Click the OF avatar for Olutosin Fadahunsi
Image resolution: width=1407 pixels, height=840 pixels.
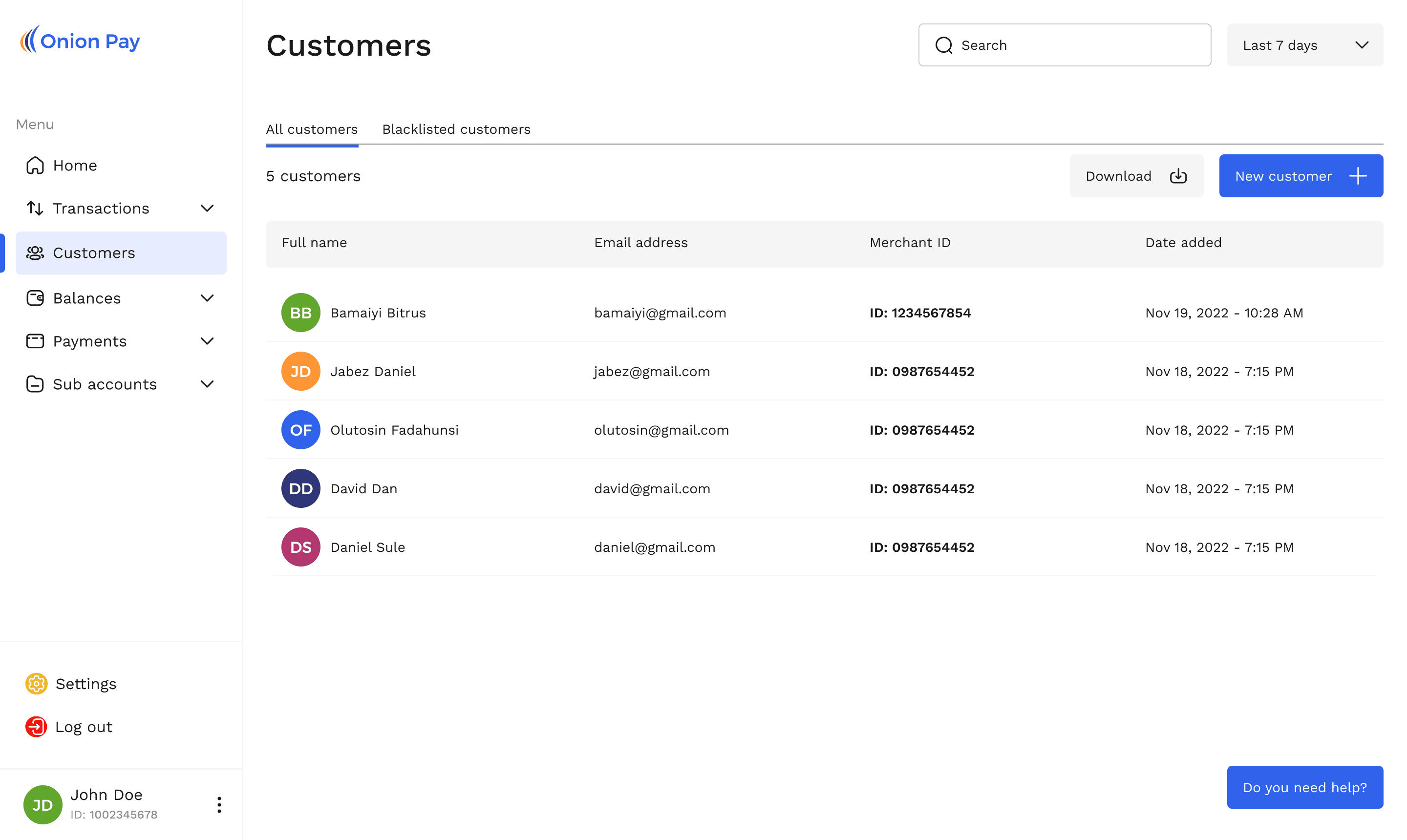[300, 430]
